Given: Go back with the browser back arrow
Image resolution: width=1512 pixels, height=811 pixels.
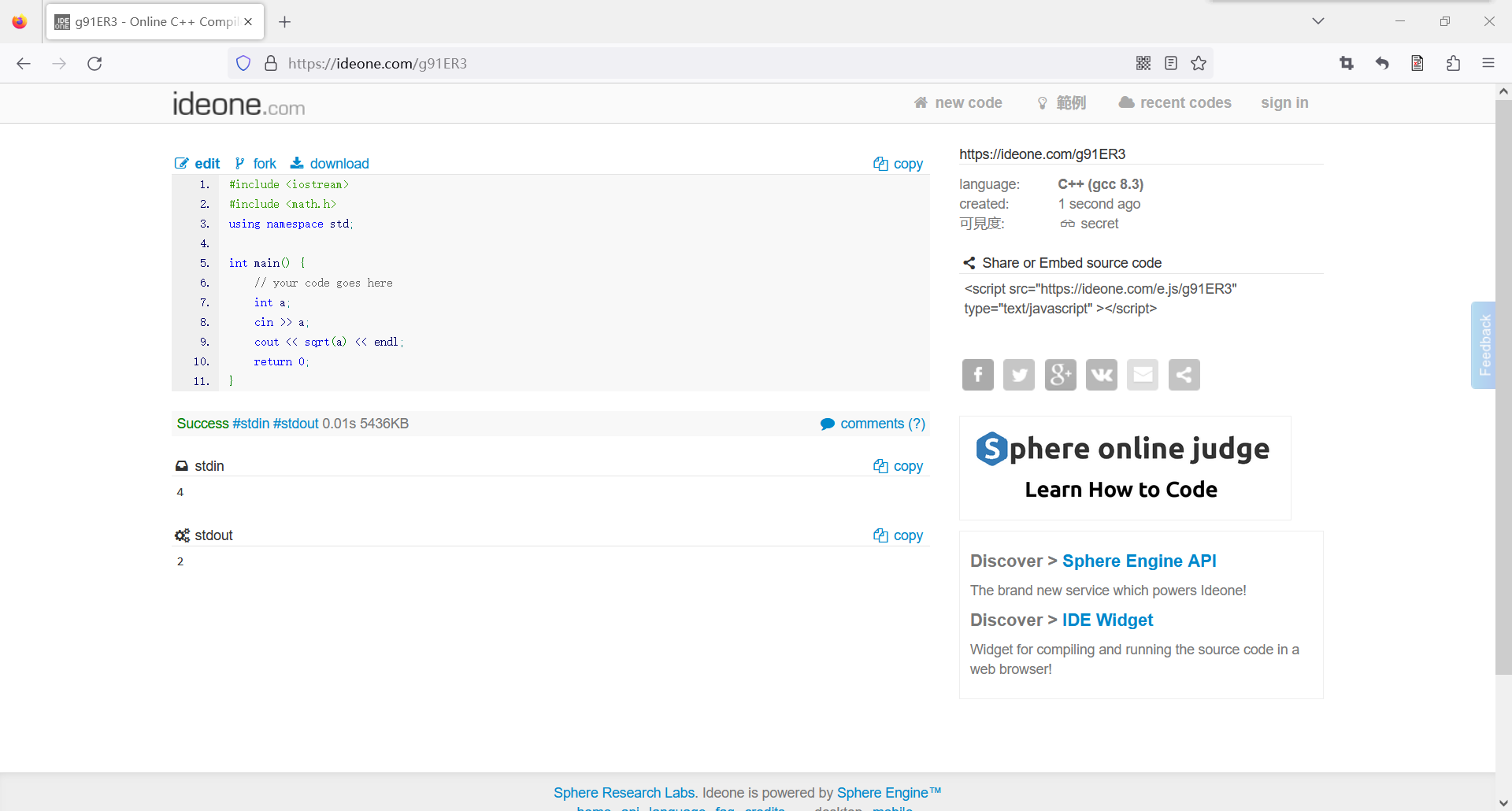Looking at the screenshot, I should (24, 64).
